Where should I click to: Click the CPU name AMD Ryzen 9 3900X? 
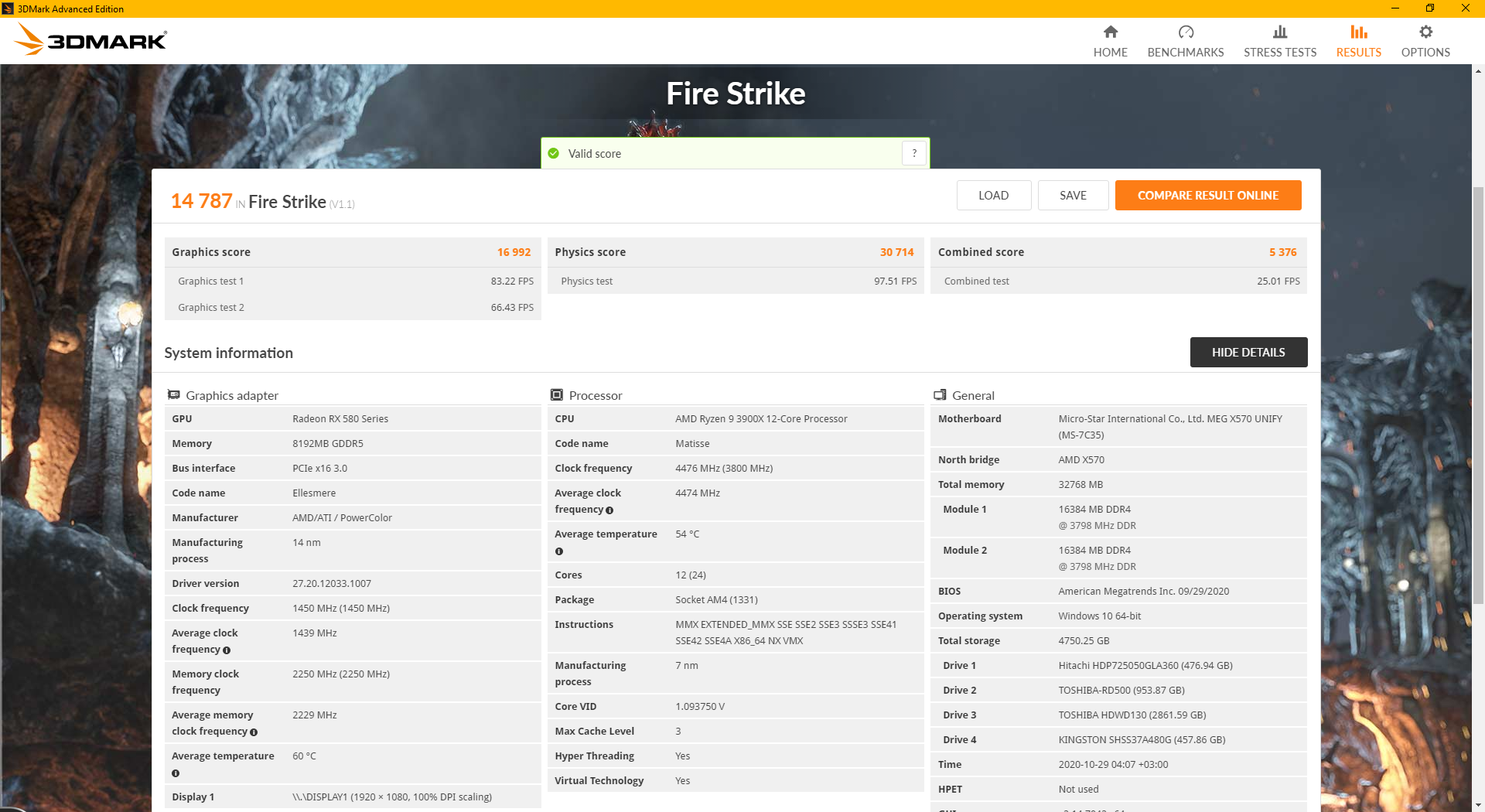(761, 419)
